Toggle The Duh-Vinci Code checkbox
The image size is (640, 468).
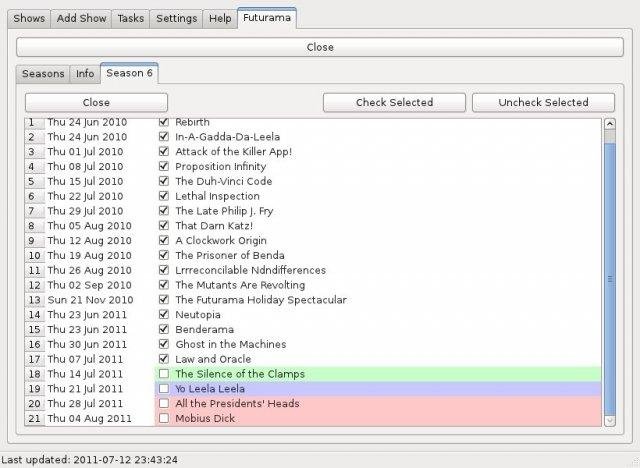pos(164,181)
